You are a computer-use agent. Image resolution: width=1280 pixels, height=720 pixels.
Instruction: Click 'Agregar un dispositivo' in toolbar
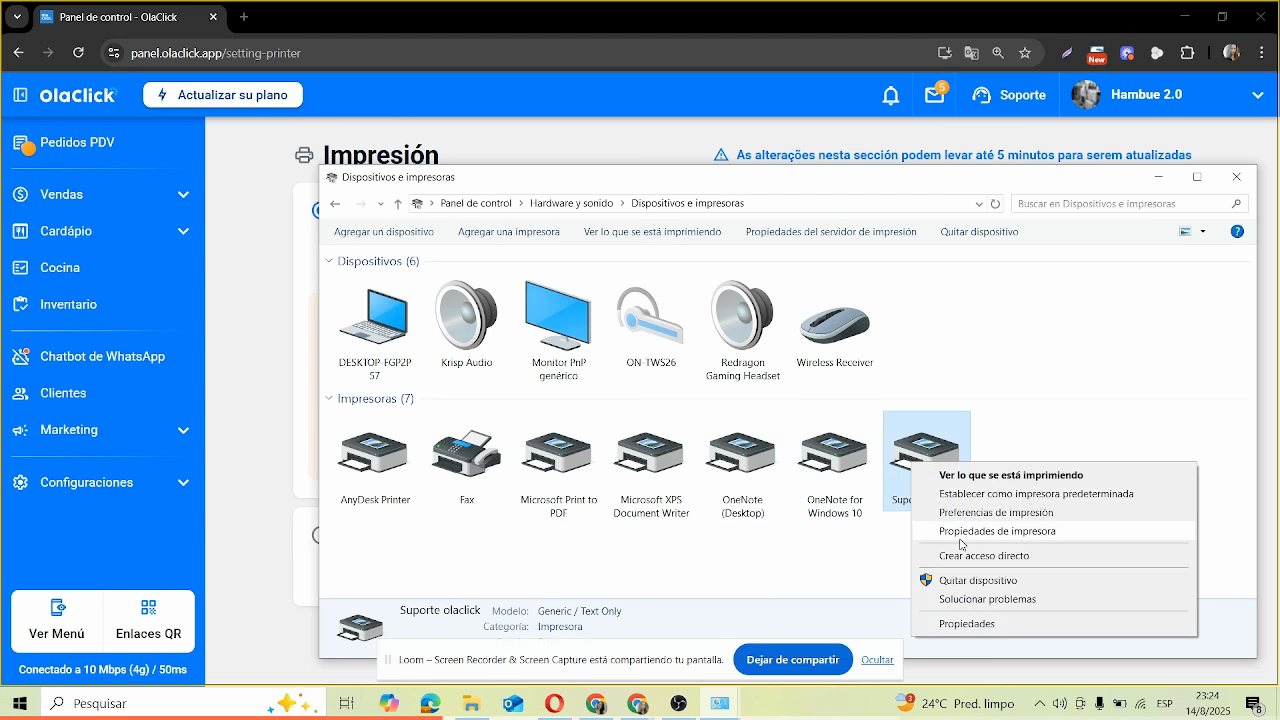click(x=384, y=232)
